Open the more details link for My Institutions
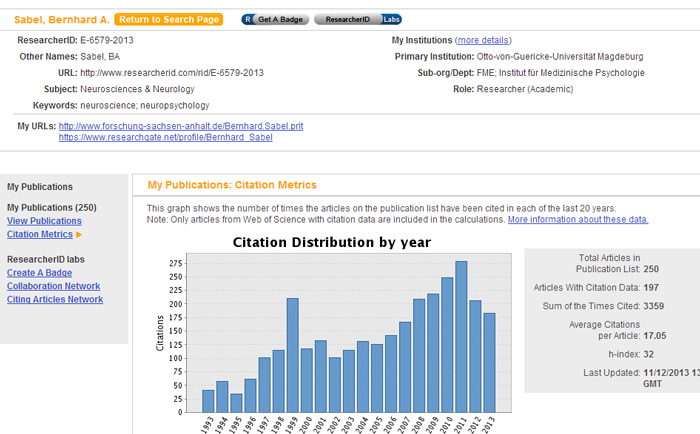This screenshot has width=700, height=434. 483,40
